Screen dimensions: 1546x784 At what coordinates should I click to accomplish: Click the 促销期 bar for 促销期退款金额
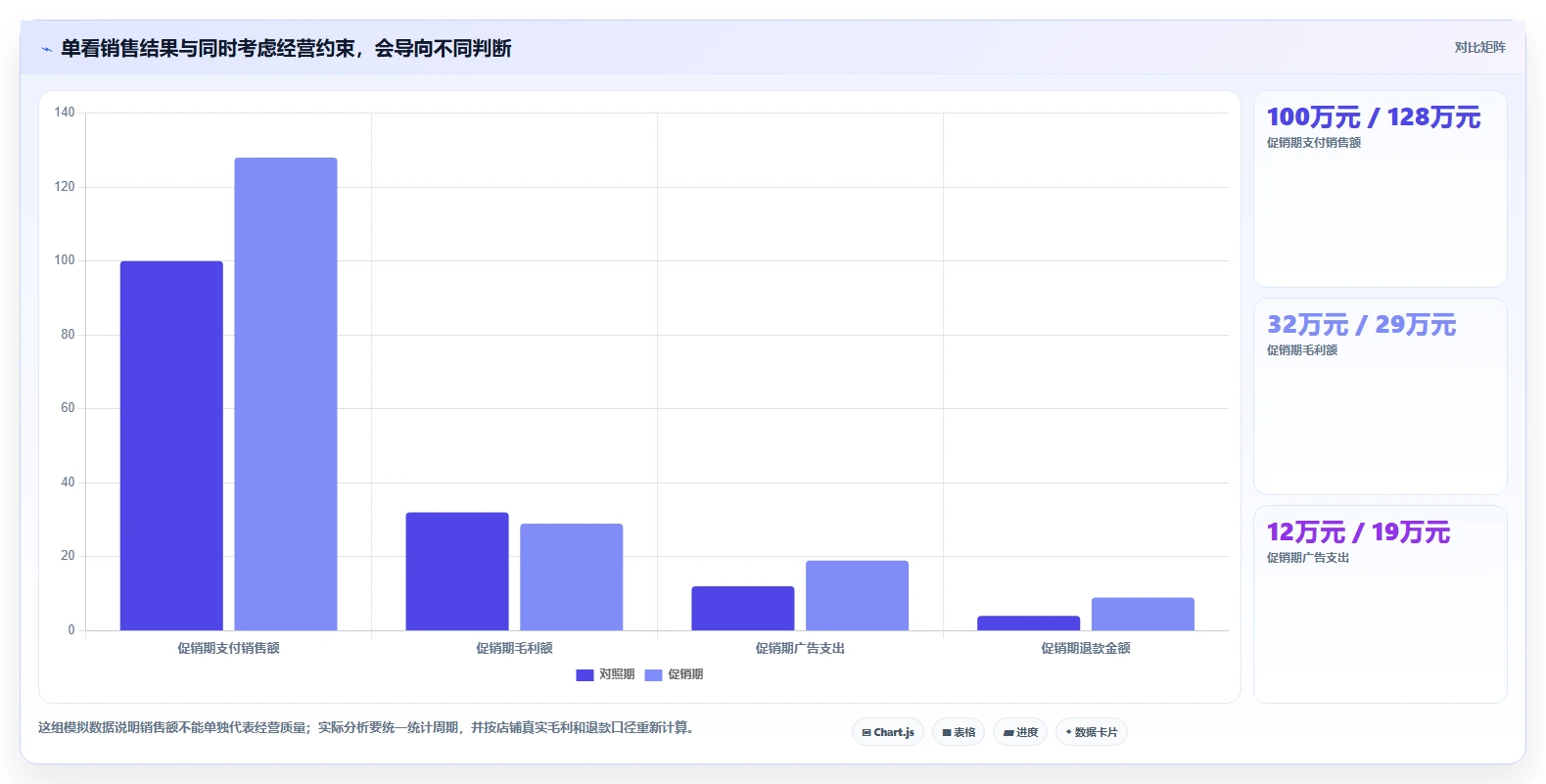click(x=1144, y=615)
